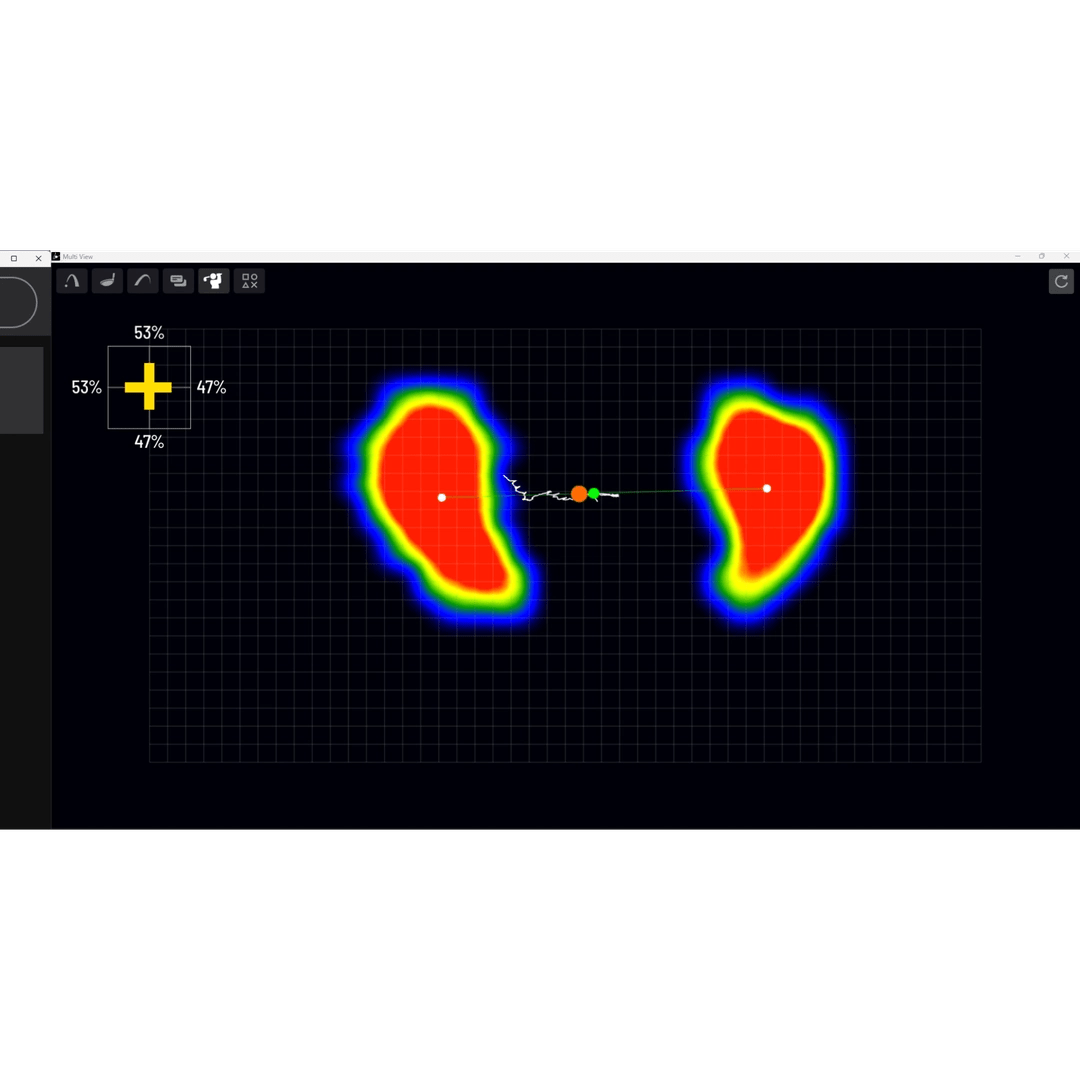Click the 53% label above balance box
The height and width of the screenshot is (1080, 1080).
tap(149, 333)
